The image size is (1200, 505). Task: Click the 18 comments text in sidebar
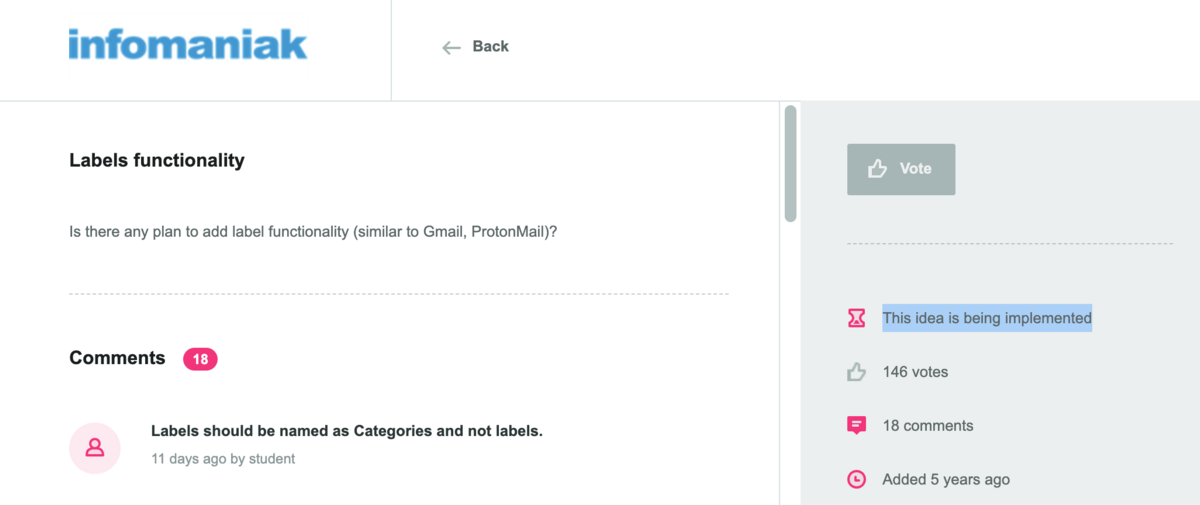click(928, 425)
